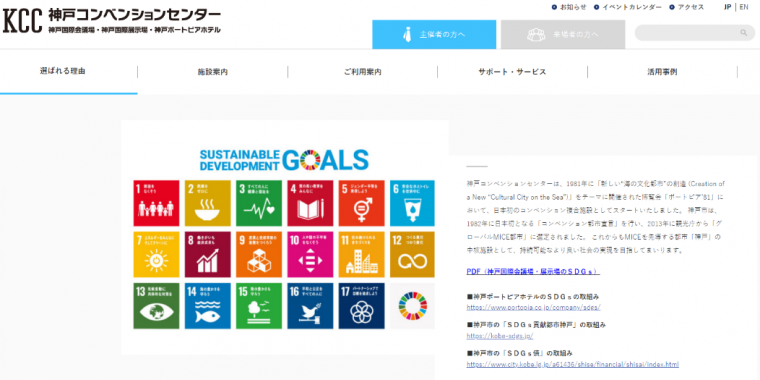Switch language to EN
The width and height of the screenshot is (760, 380).
(744, 7)
